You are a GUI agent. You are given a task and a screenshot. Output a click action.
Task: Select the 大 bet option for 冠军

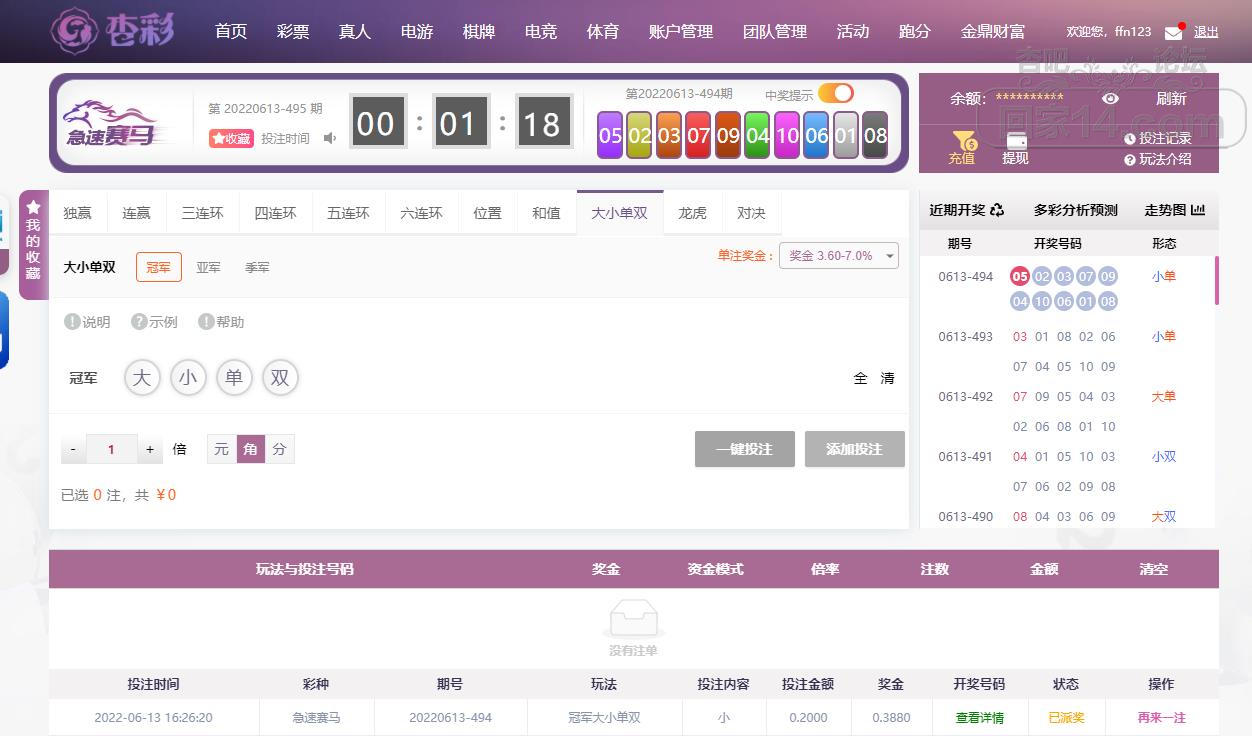[142, 378]
